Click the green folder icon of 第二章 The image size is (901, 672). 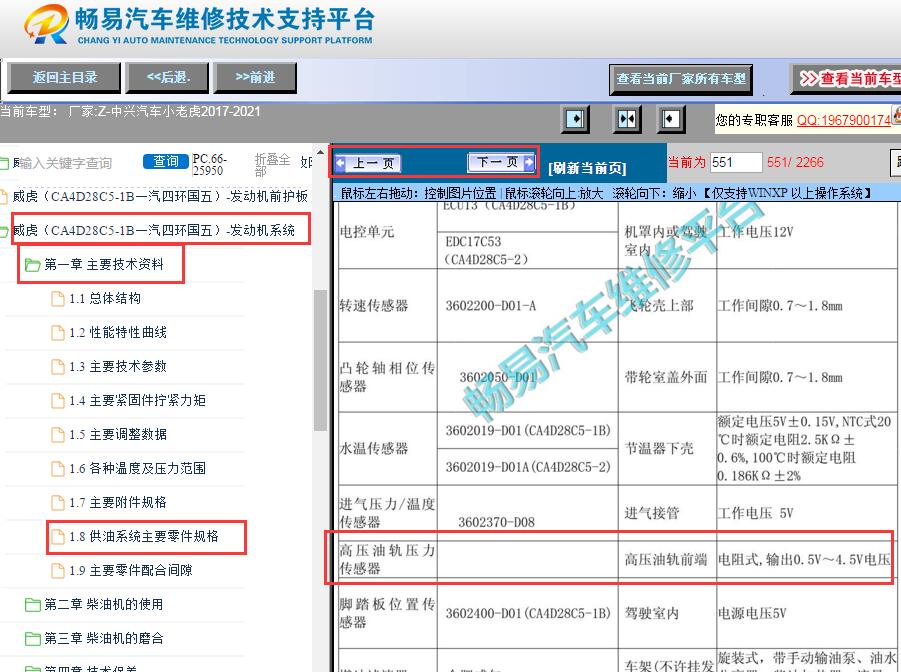click(32, 605)
